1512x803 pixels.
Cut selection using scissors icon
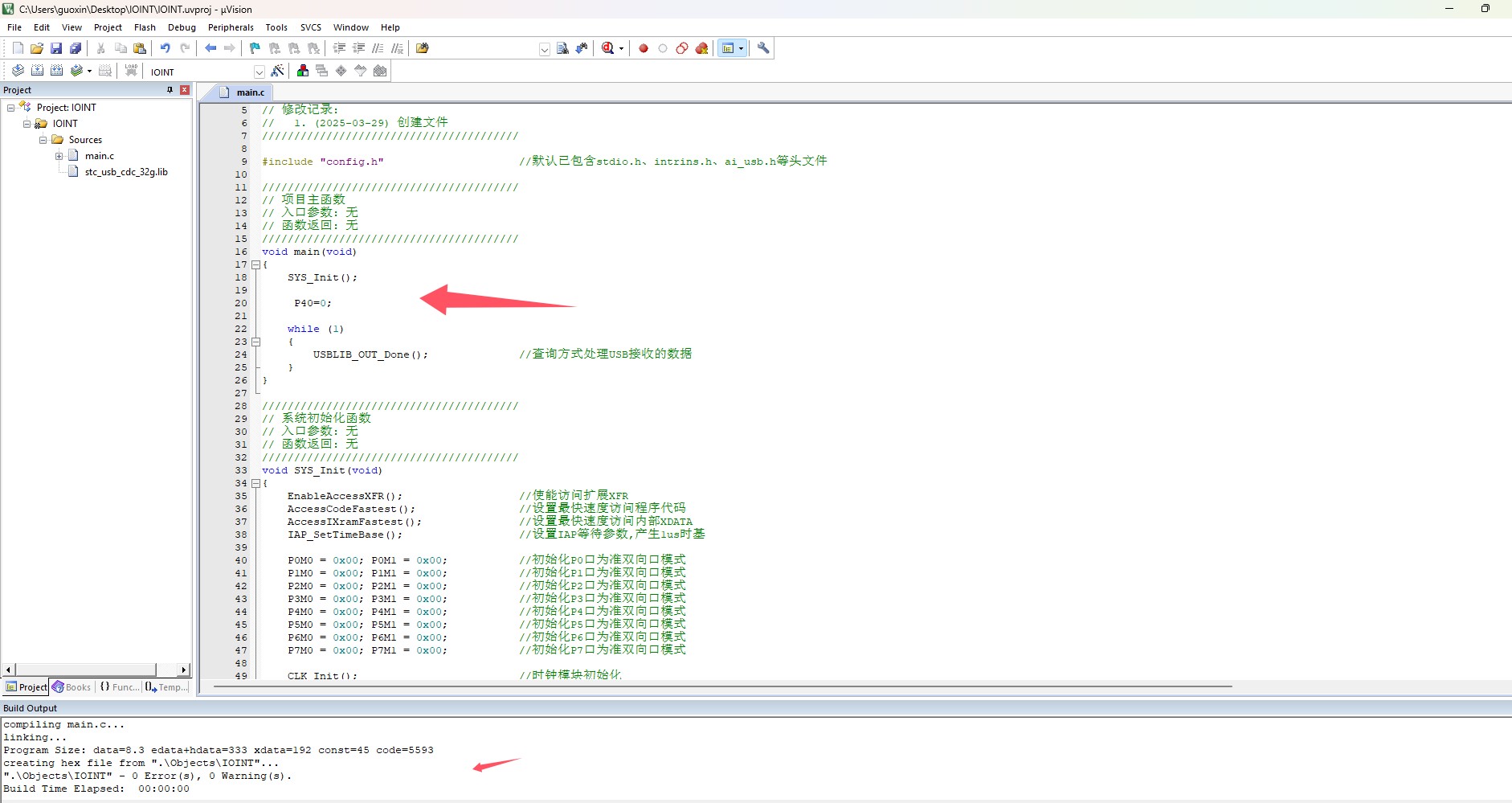(101, 48)
